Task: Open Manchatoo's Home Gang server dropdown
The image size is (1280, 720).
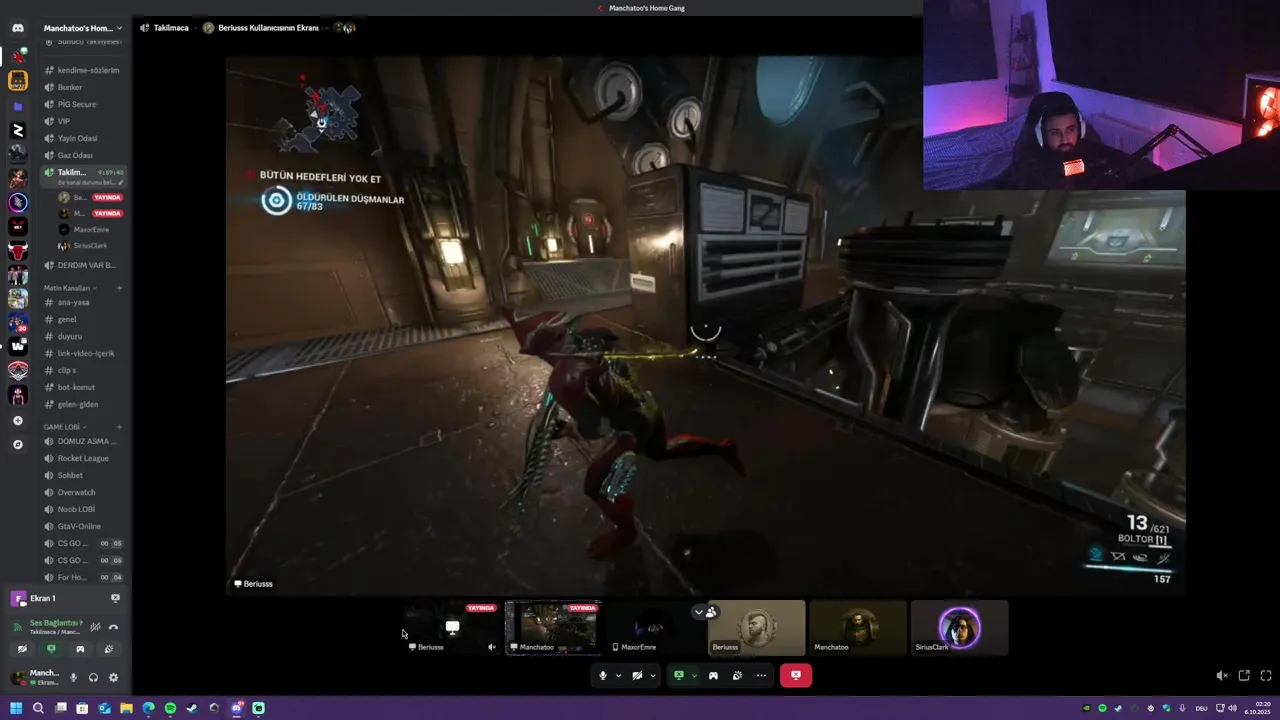Action: click(82, 28)
